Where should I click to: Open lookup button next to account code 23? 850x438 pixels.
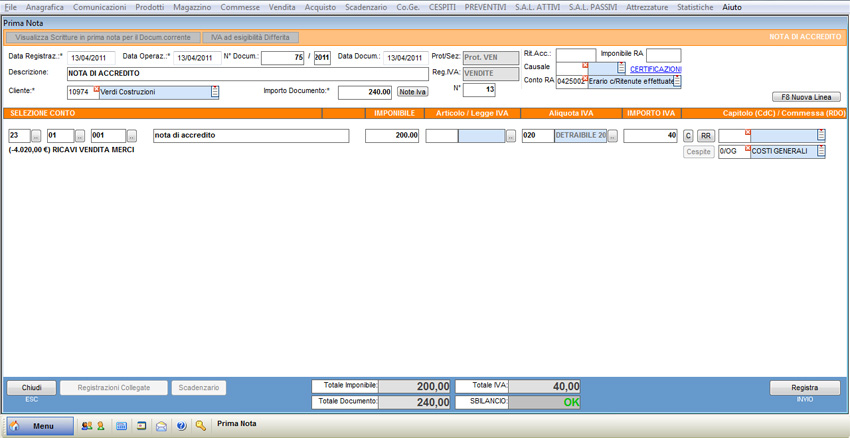click(x=37, y=136)
